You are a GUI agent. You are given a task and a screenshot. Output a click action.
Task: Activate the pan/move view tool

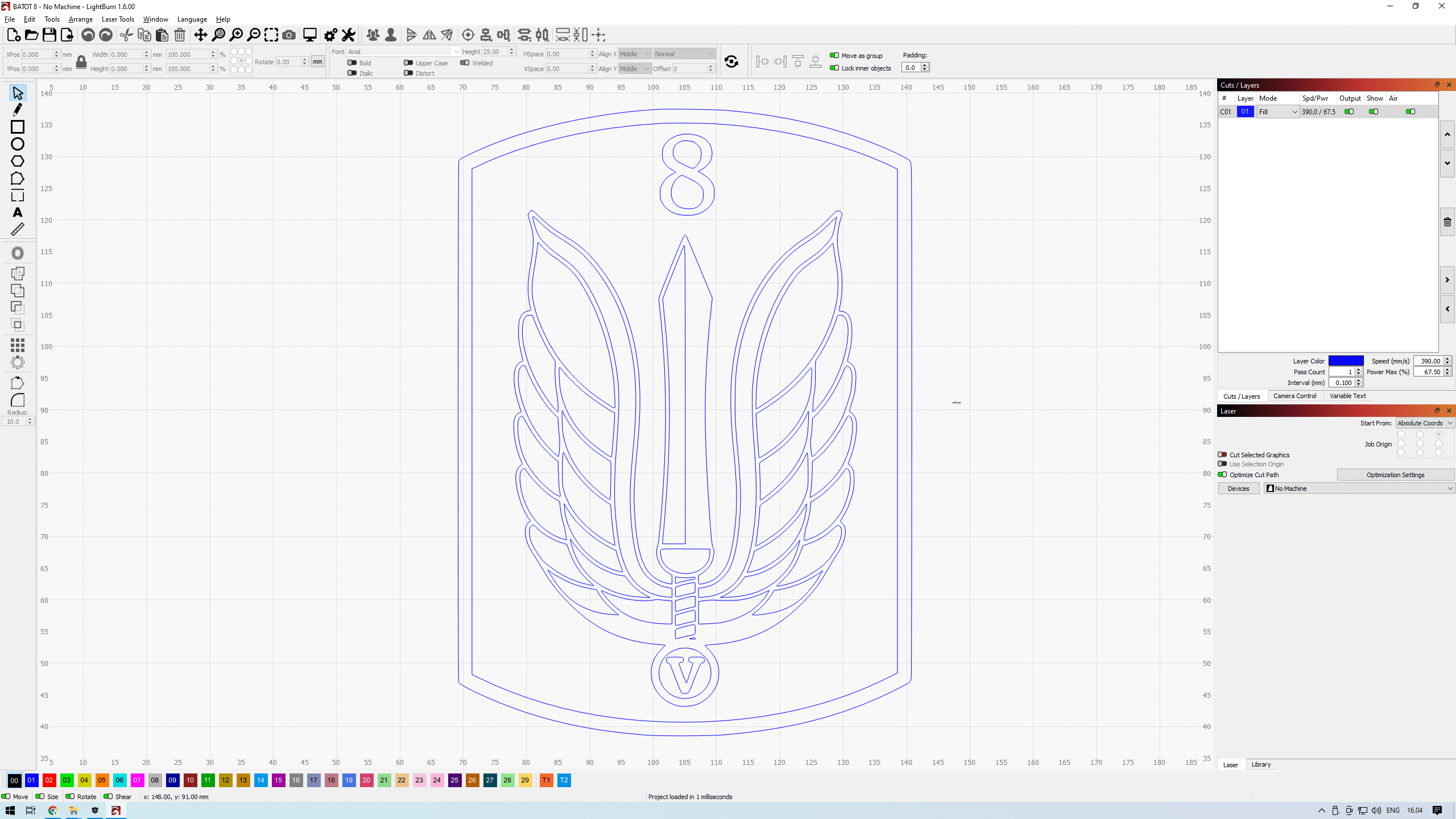coord(200,35)
